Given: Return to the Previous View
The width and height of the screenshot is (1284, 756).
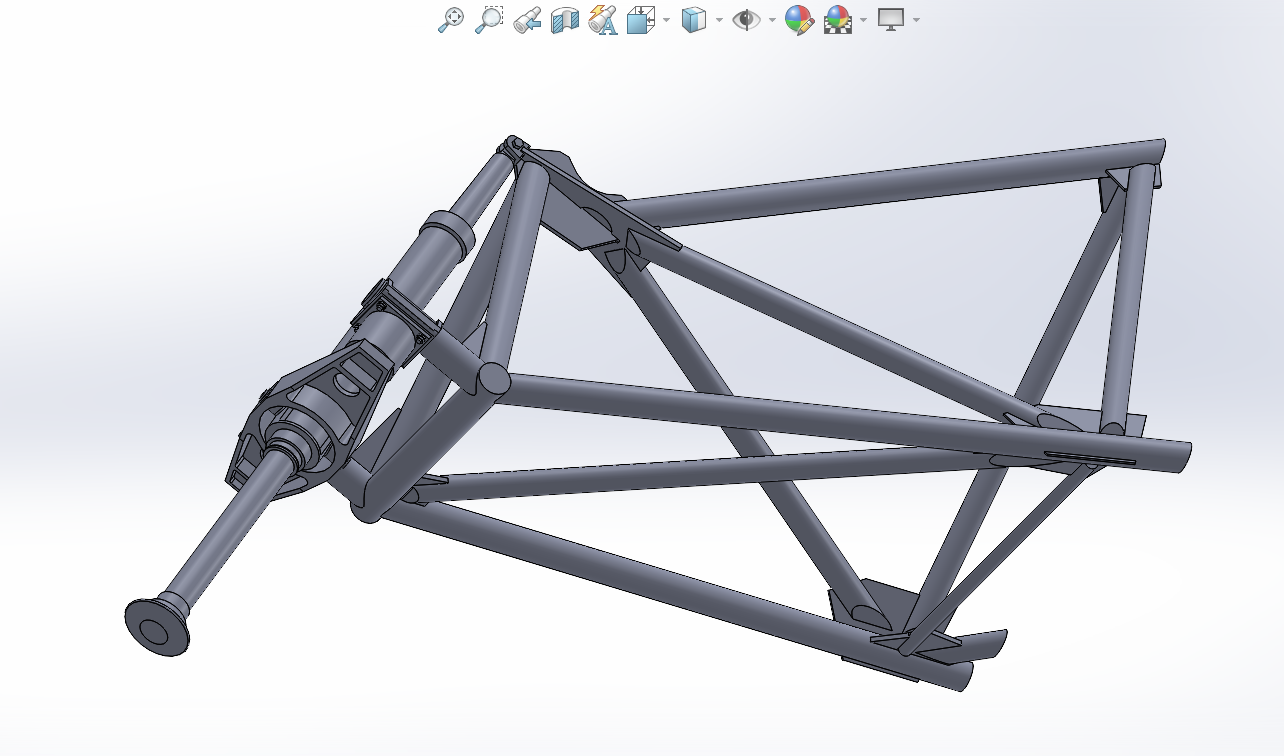Looking at the screenshot, I should (x=527, y=19).
